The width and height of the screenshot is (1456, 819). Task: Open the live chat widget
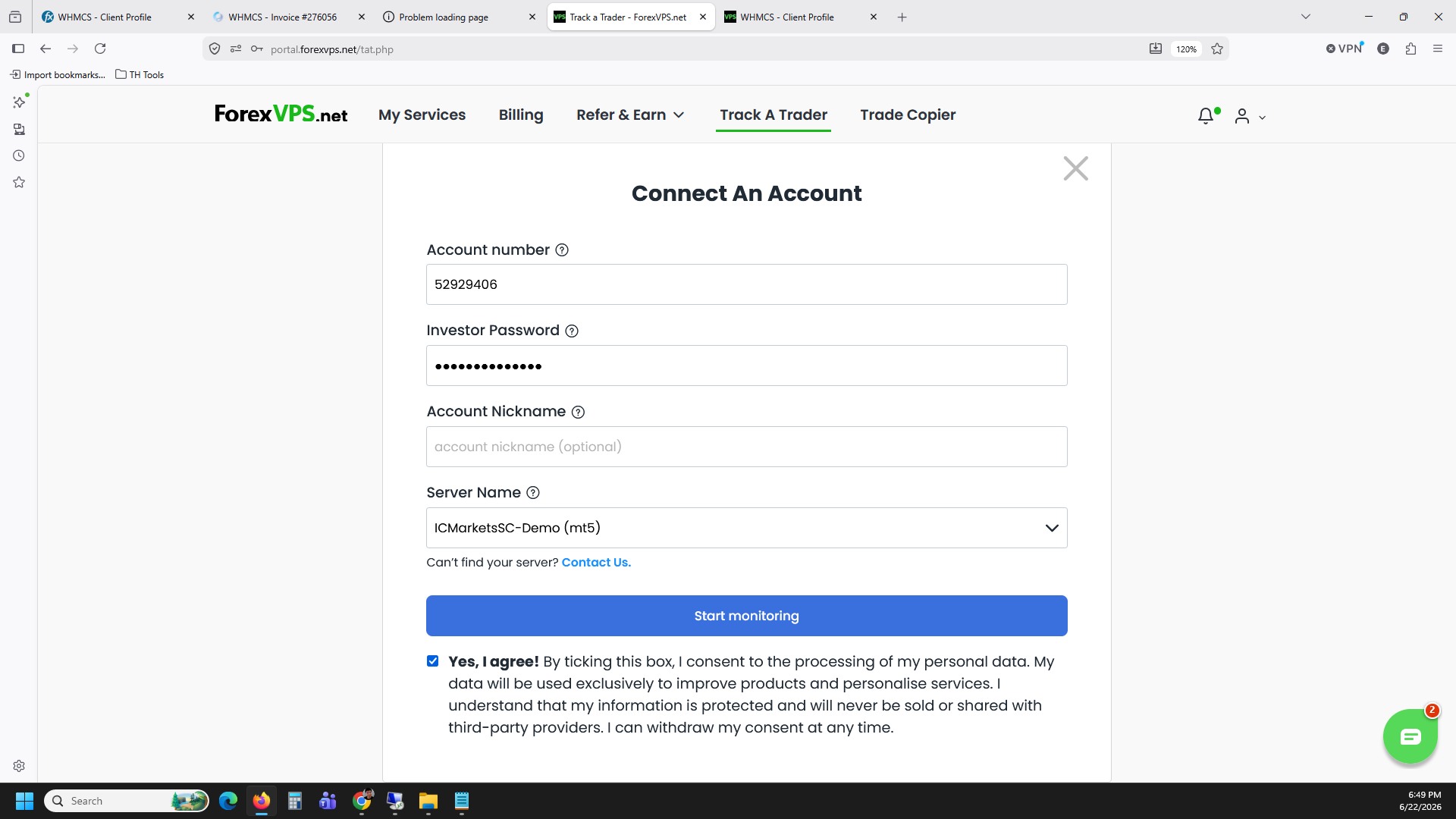pyautogui.click(x=1410, y=736)
